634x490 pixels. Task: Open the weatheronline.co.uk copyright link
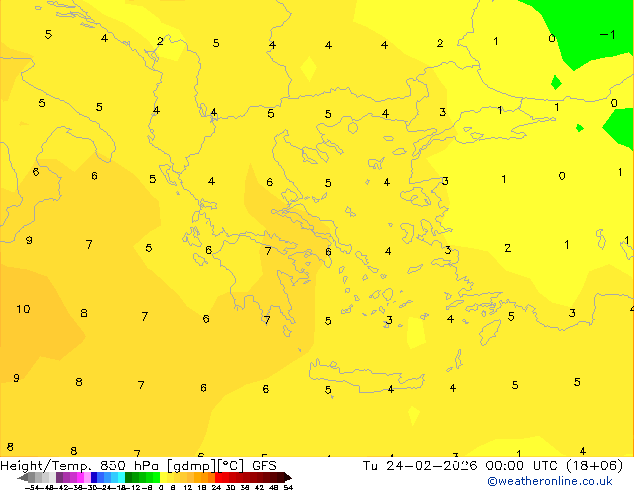click(x=550, y=481)
